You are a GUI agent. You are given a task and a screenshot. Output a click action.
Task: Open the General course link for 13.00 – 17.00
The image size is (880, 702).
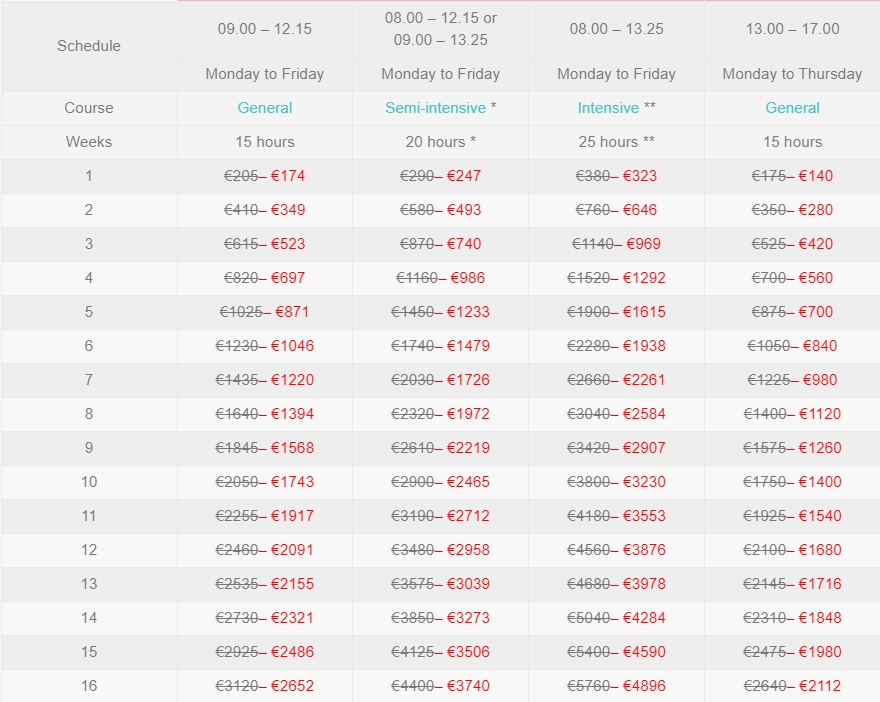pyautogui.click(x=792, y=108)
